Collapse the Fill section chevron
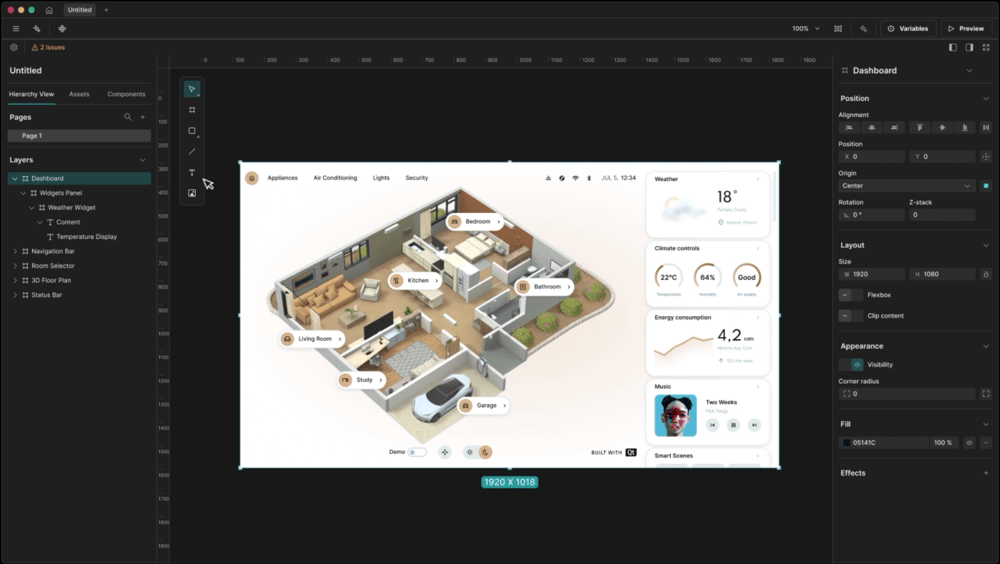Screen dimensions: 1000x564 (x=986, y=424)
